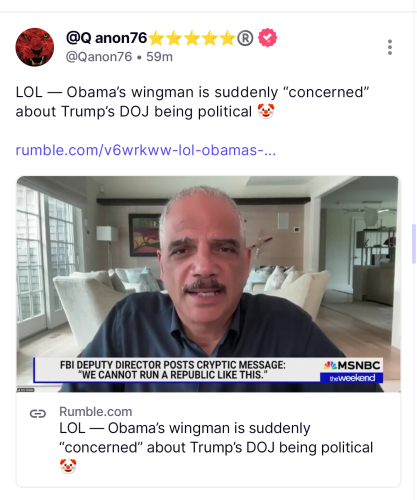Open the three-dot post options menu

[x=390, y=47]
